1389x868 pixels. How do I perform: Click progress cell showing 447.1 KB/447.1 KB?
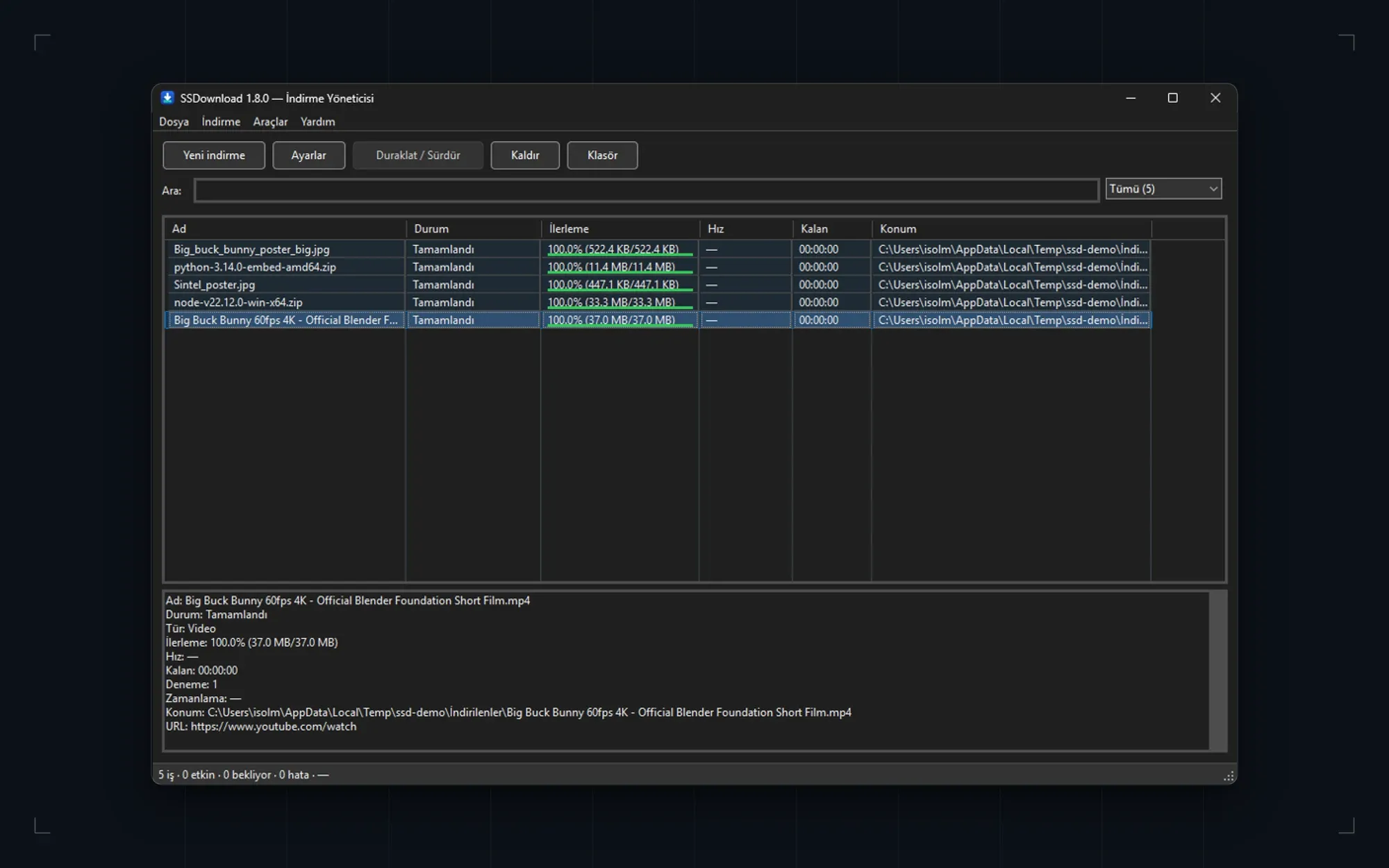click(x=620, y=285)
